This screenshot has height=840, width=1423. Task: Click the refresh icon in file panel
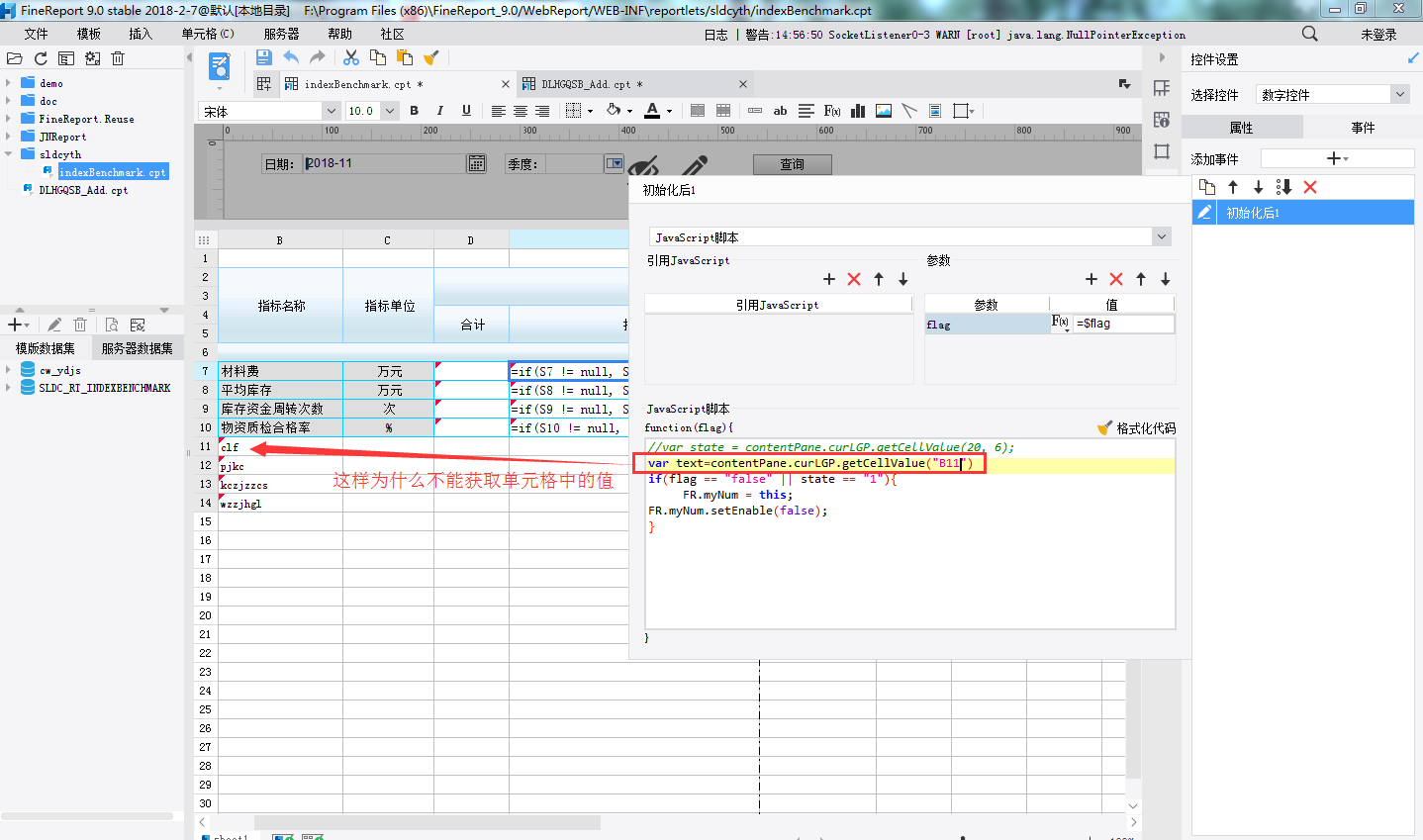[41, 58]
